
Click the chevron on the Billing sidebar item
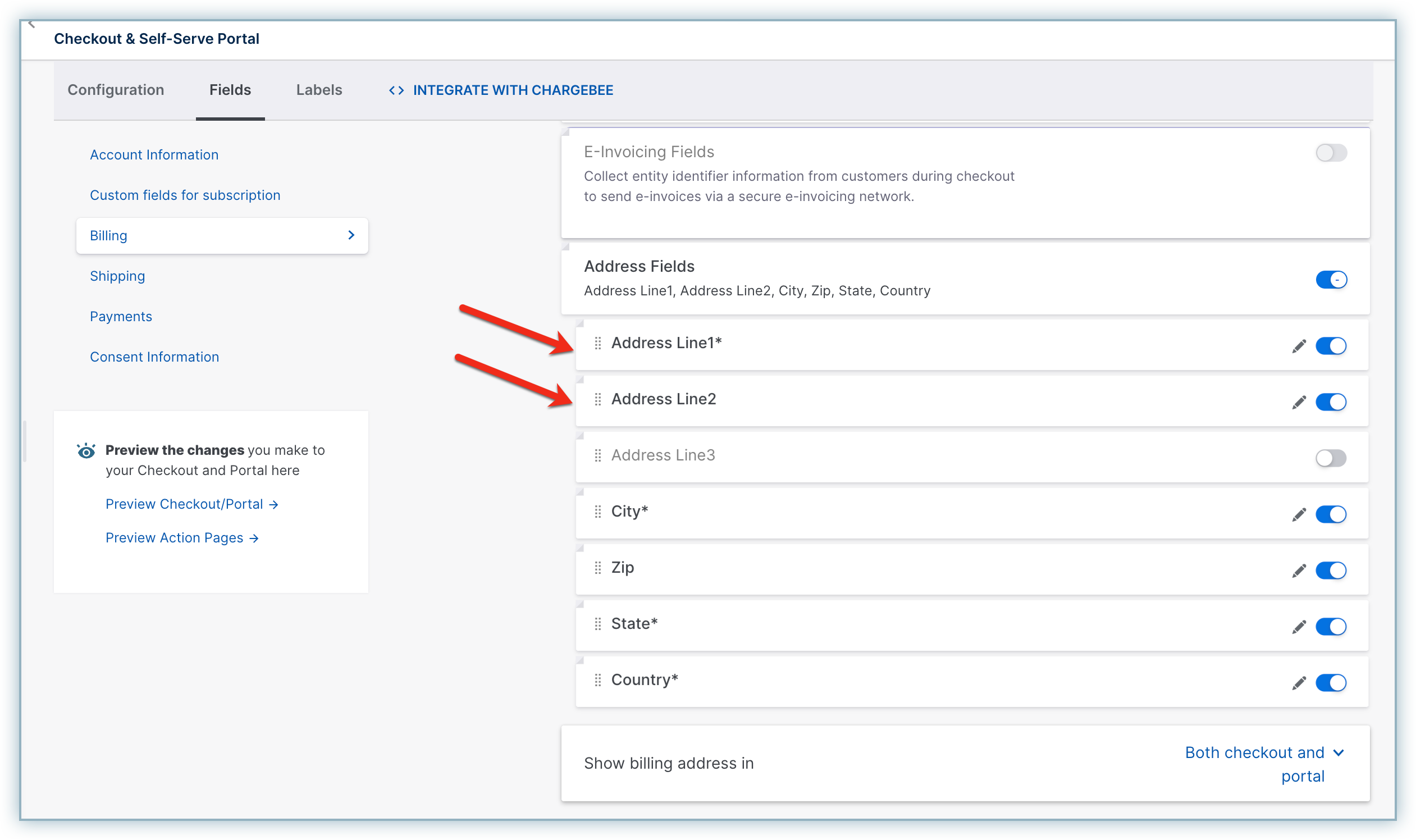(x=351, y=235)
